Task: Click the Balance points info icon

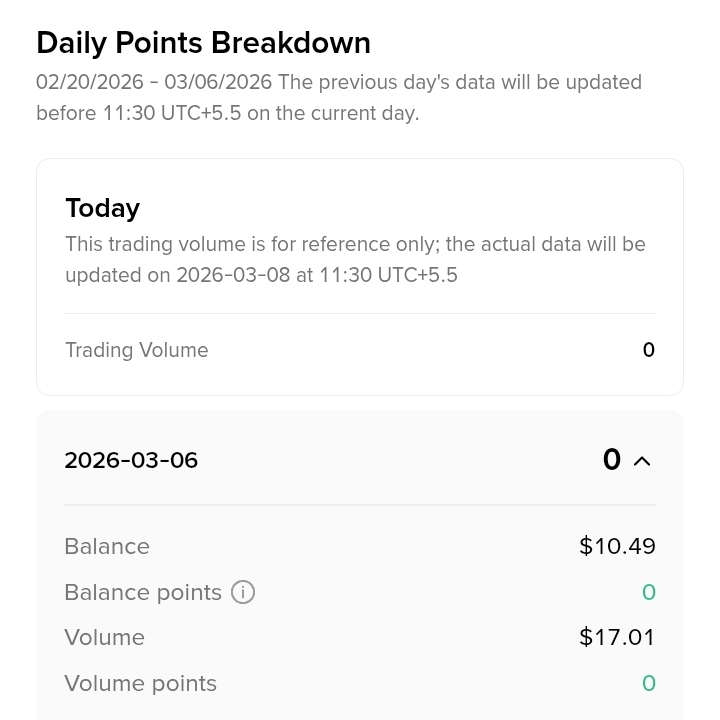Action: pyautogui.click(x=242, y=592)
